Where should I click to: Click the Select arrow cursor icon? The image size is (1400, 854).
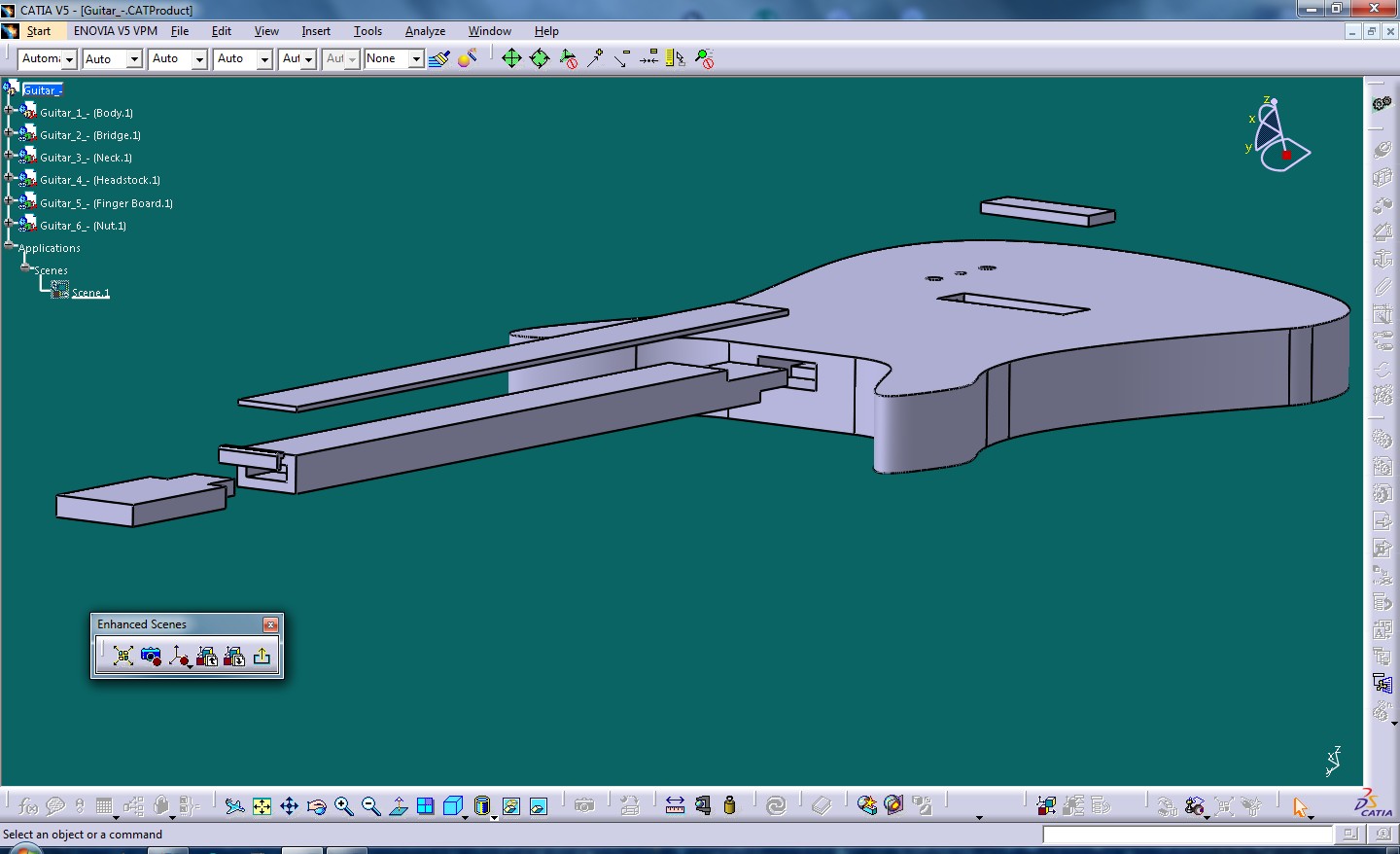tap(1300, 806)
